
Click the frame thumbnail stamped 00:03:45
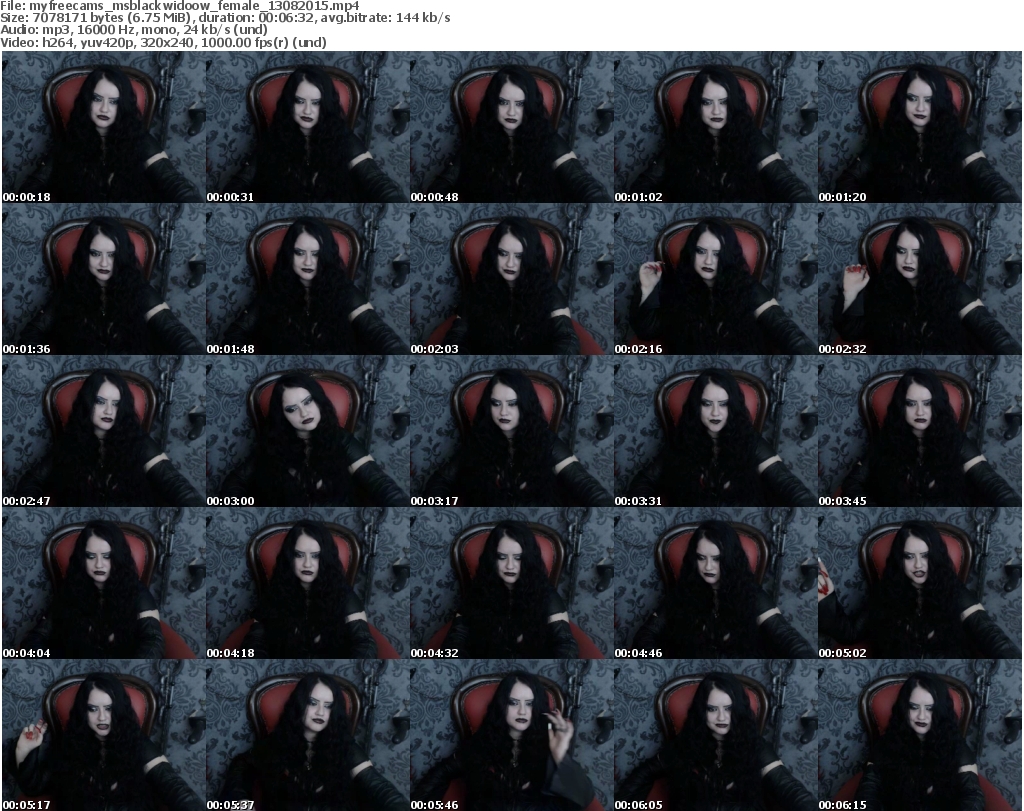(920, 431)
